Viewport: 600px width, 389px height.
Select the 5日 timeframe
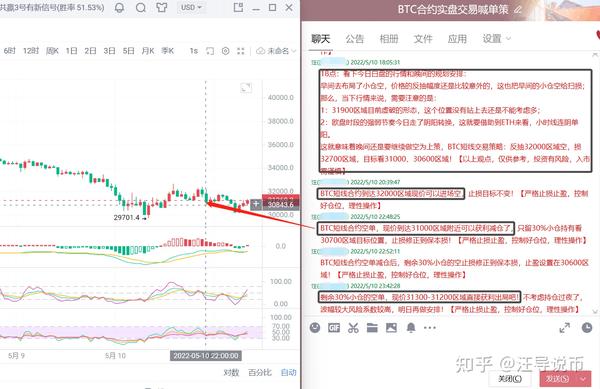129,51
